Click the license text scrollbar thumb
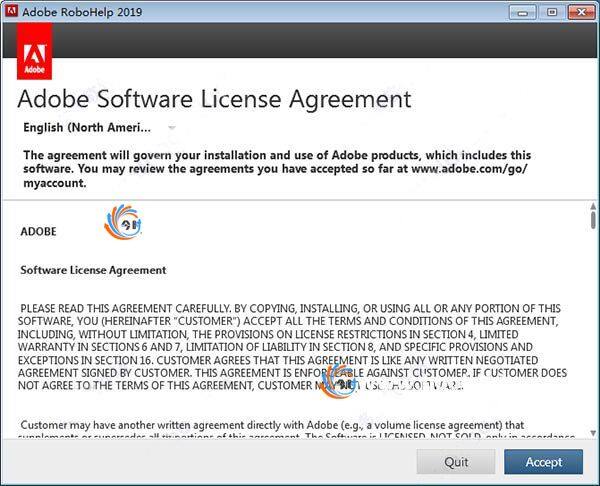The image size is (600, 486). [x=593, y=220]
